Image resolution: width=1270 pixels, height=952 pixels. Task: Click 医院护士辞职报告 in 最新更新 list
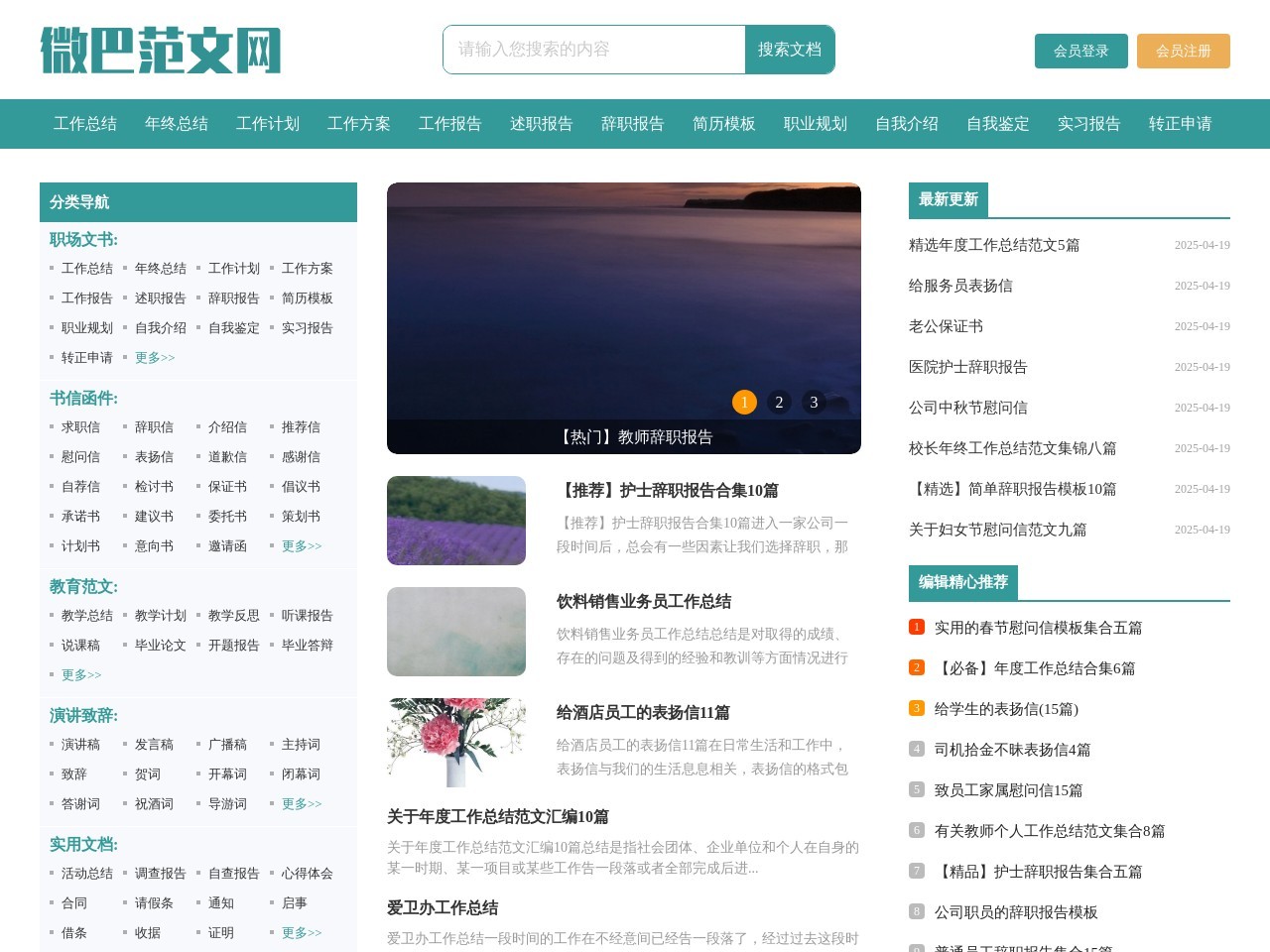pyautogui.click(x=967, y=367)
